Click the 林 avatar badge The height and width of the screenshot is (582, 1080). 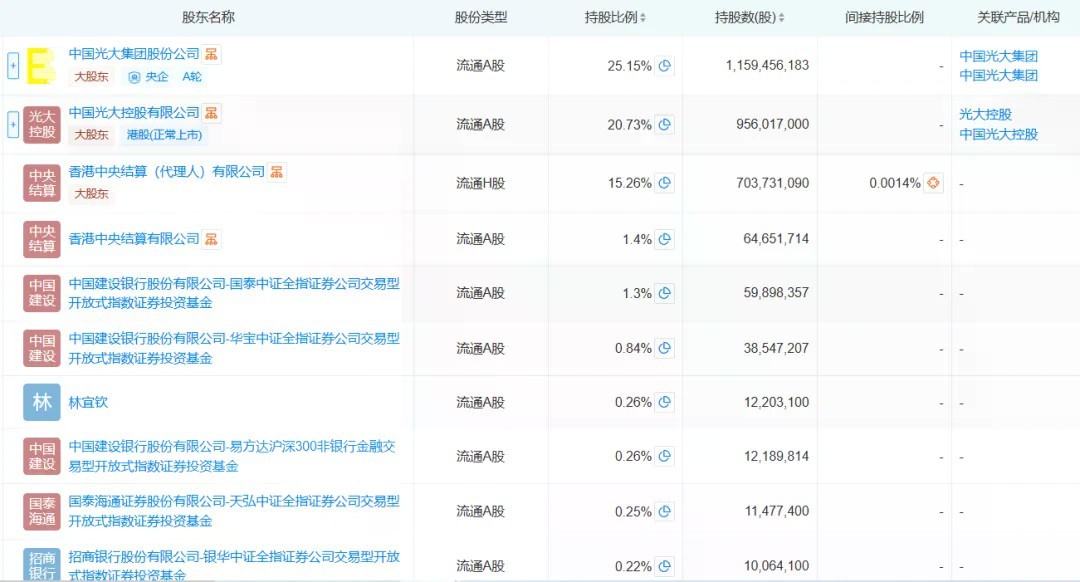(42, 402)
